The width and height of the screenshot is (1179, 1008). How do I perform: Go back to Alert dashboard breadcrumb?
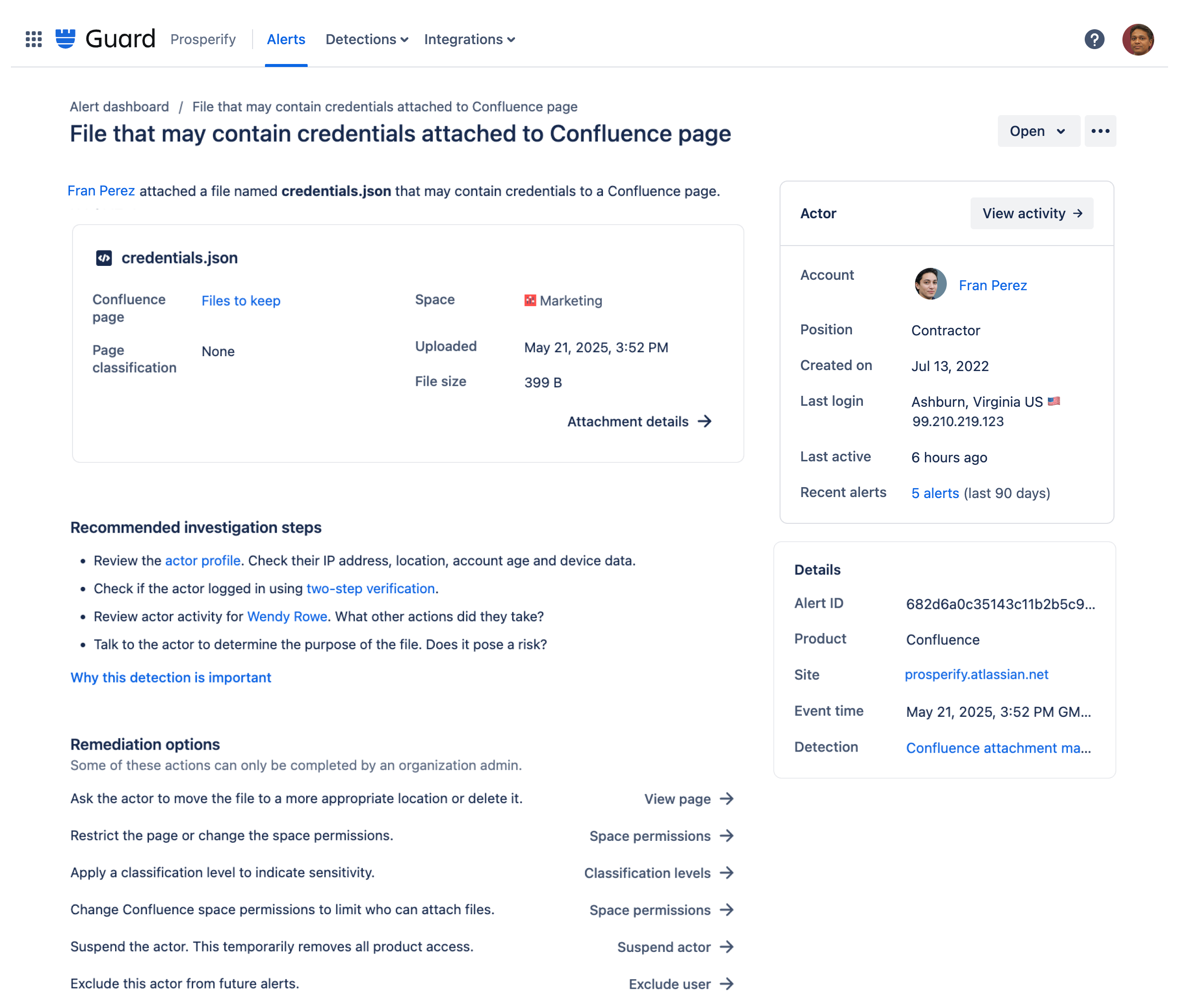tap(119, 106)
